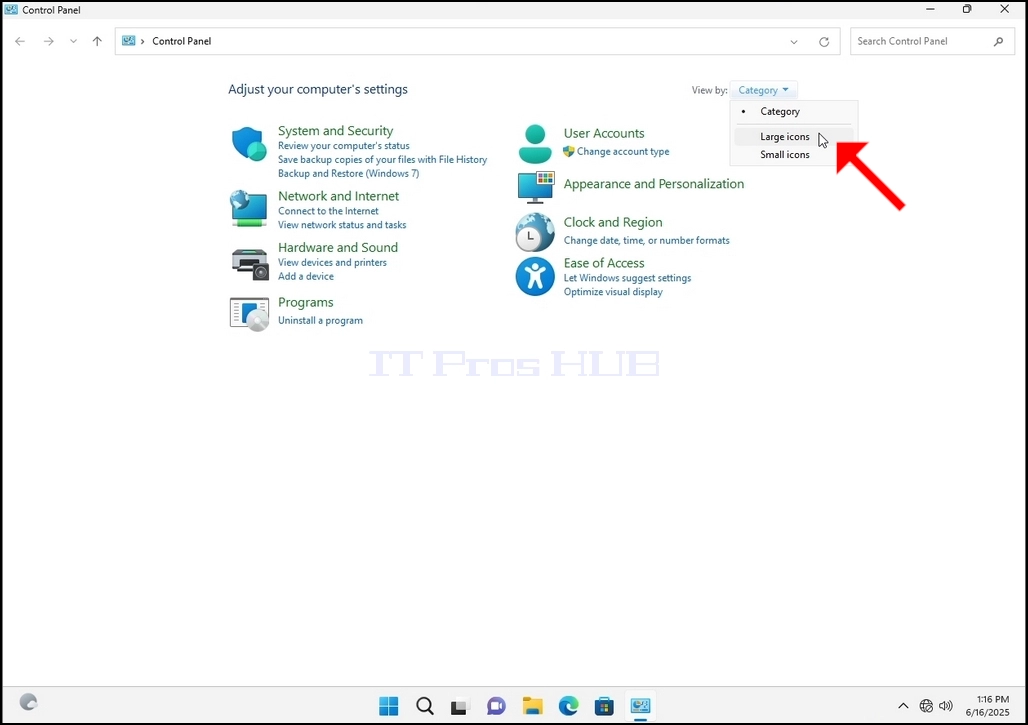Click Save backup copies with File History

click(x=382, y=159)
